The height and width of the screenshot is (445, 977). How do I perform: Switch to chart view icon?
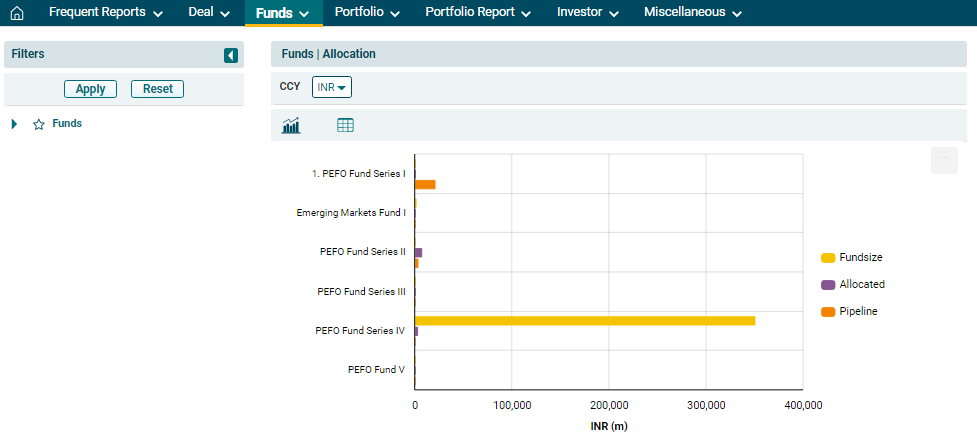[292, 125]
